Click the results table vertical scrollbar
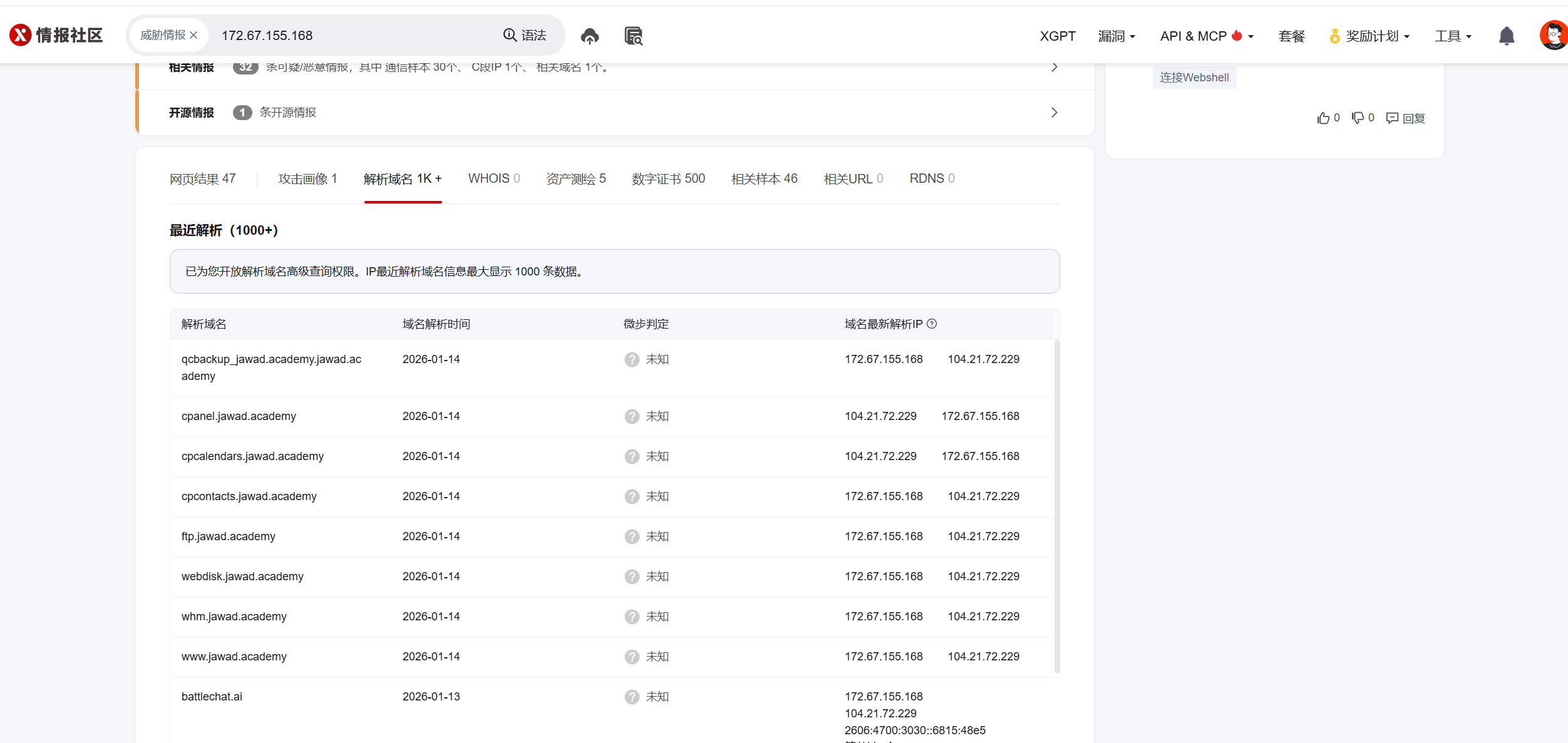 tap(1057, 506)
